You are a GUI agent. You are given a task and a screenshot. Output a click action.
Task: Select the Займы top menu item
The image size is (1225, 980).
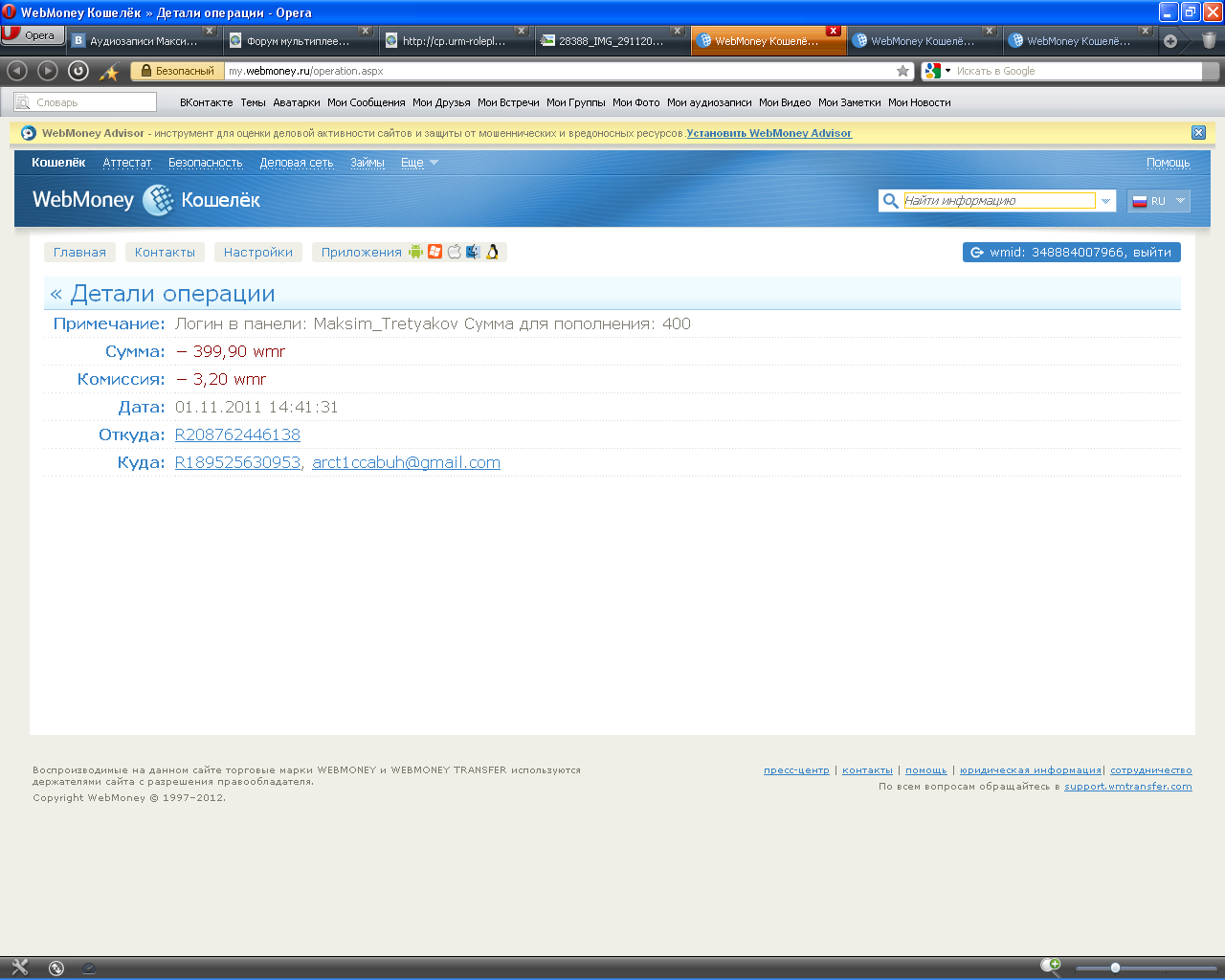click(x=367, y=163)
